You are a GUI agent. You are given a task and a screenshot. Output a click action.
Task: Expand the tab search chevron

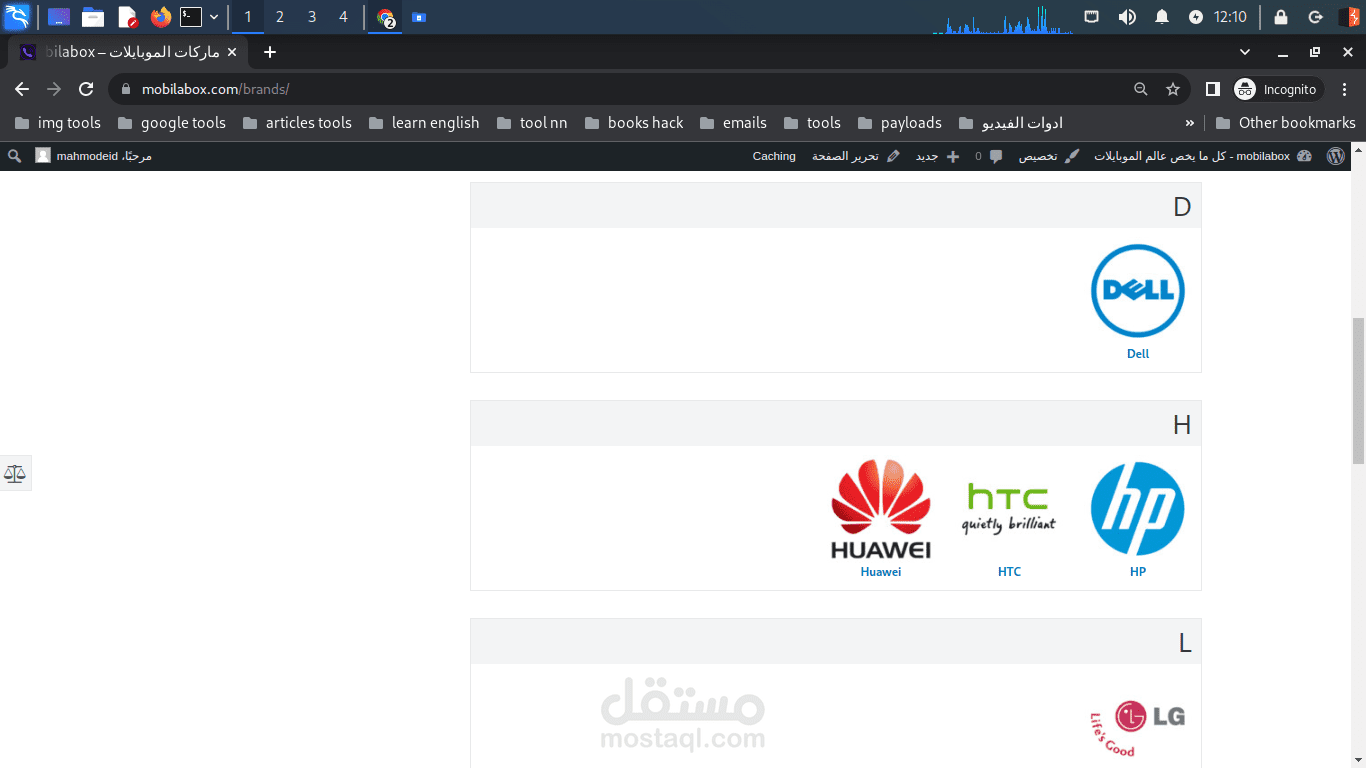tap(1245, 52)
